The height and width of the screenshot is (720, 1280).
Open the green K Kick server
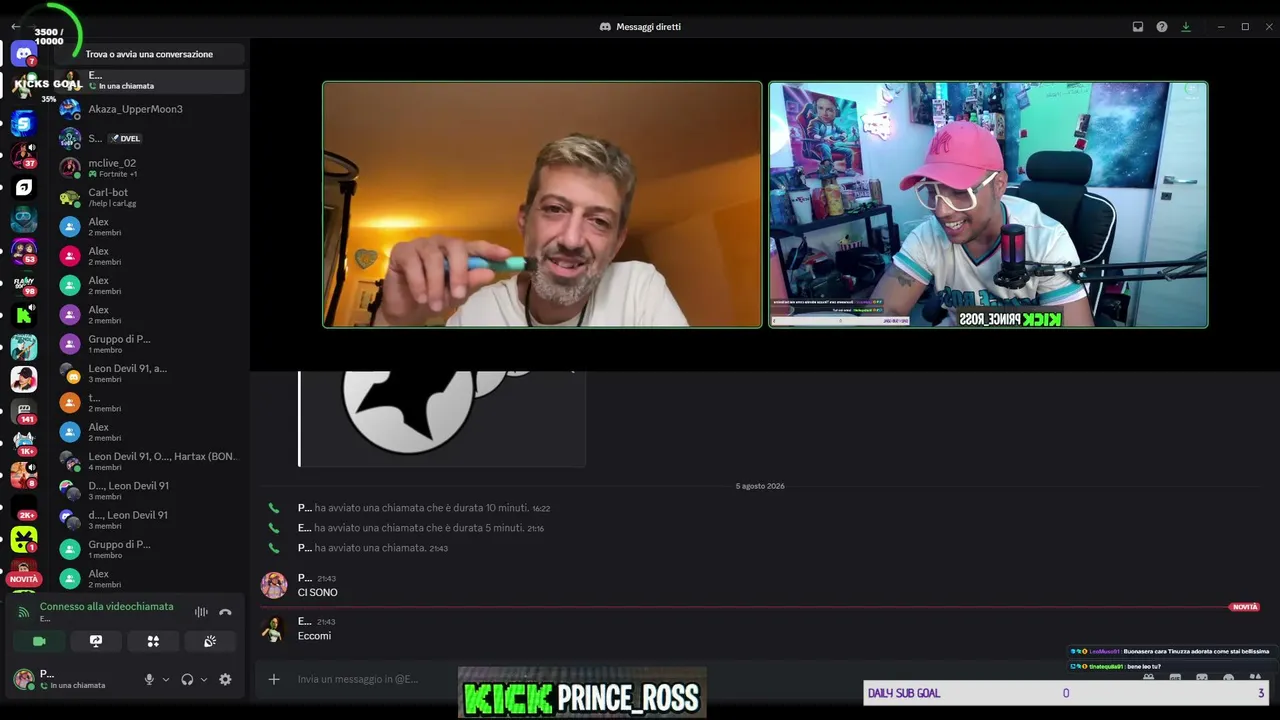click(x=24, y=316)
